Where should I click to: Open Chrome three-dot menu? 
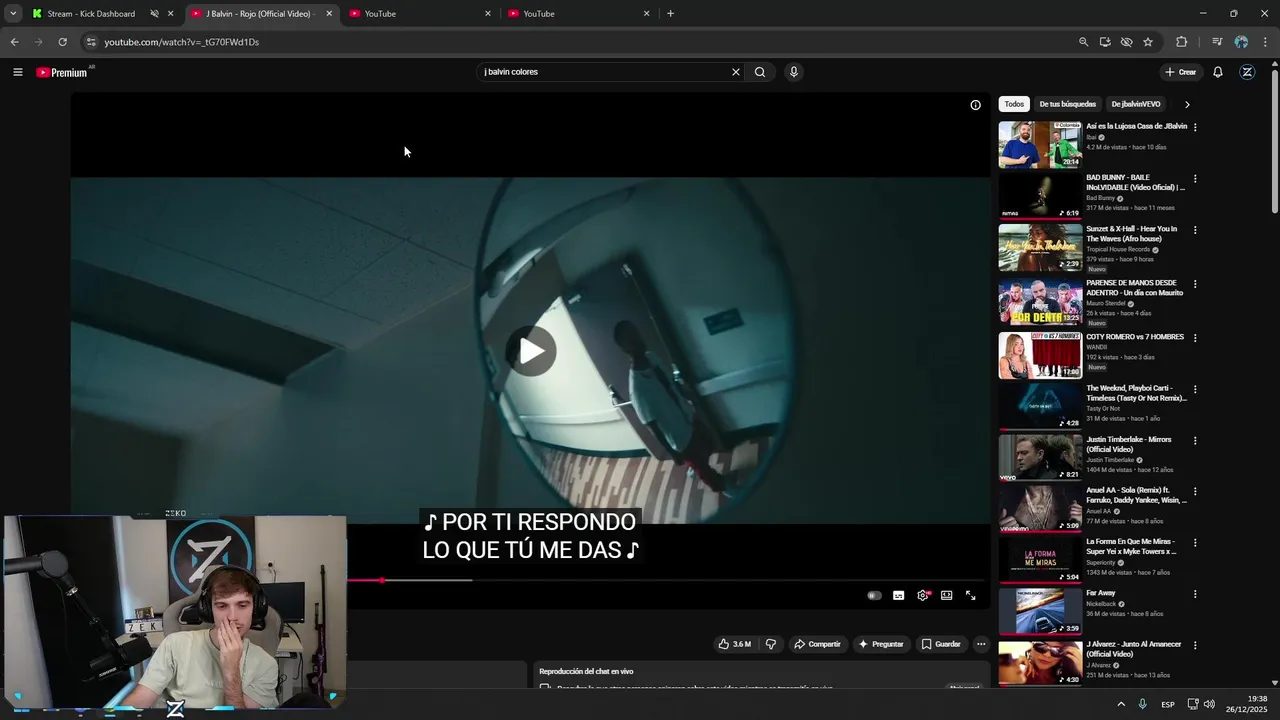[x=1266, y=42]
